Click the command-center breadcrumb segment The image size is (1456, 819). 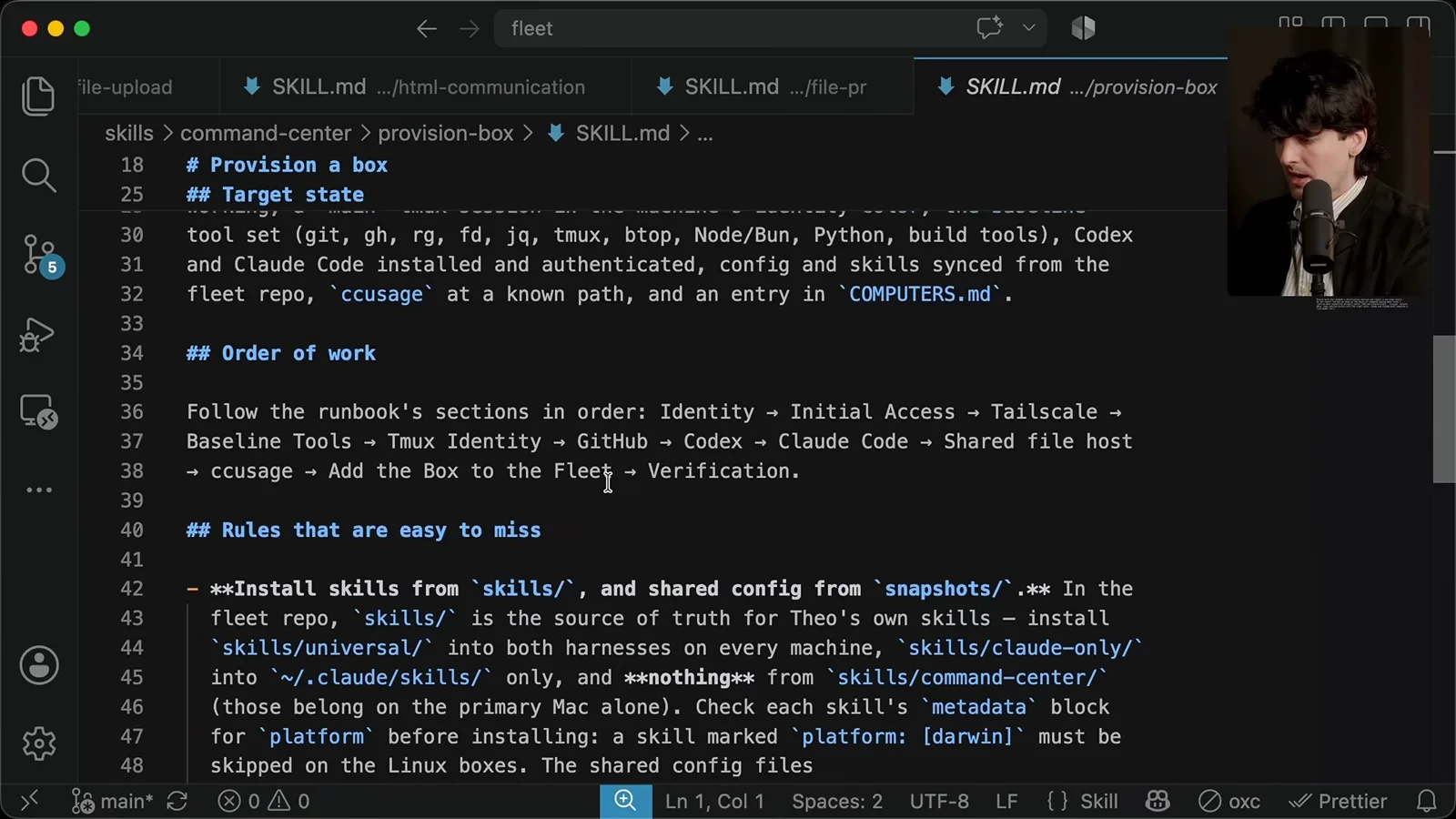(x=266, y=134)
